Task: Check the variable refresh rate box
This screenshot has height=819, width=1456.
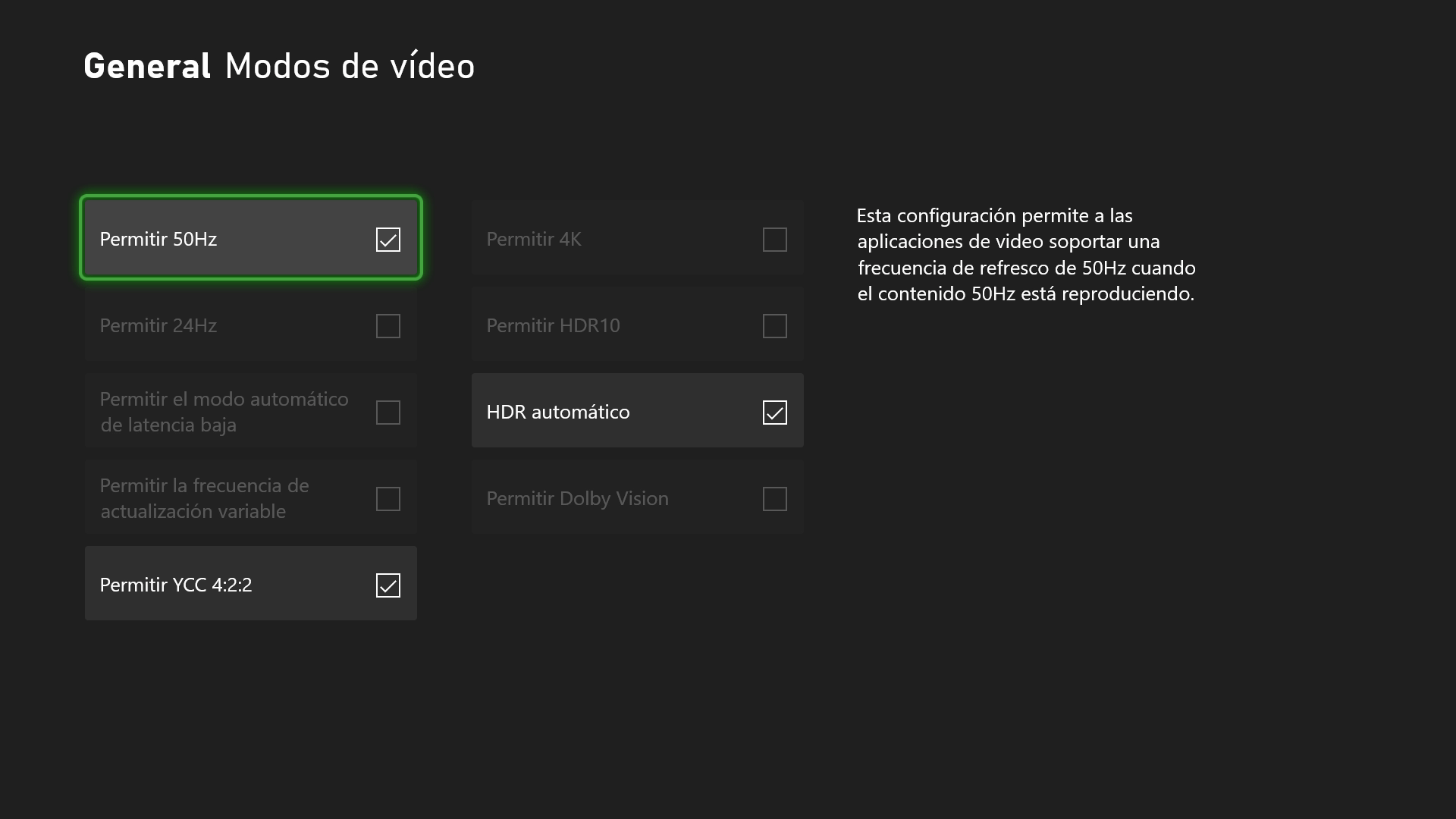Action: [388, 499]
